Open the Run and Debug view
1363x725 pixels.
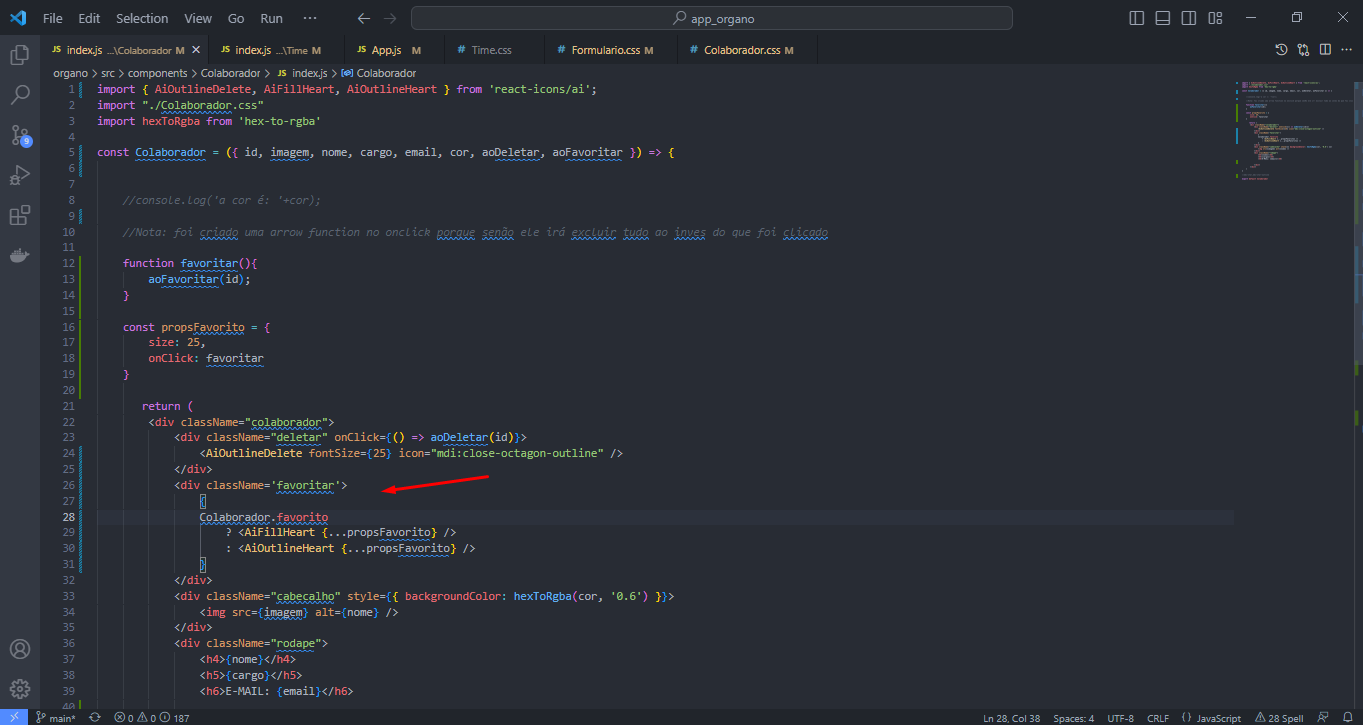tap(19, 175)
